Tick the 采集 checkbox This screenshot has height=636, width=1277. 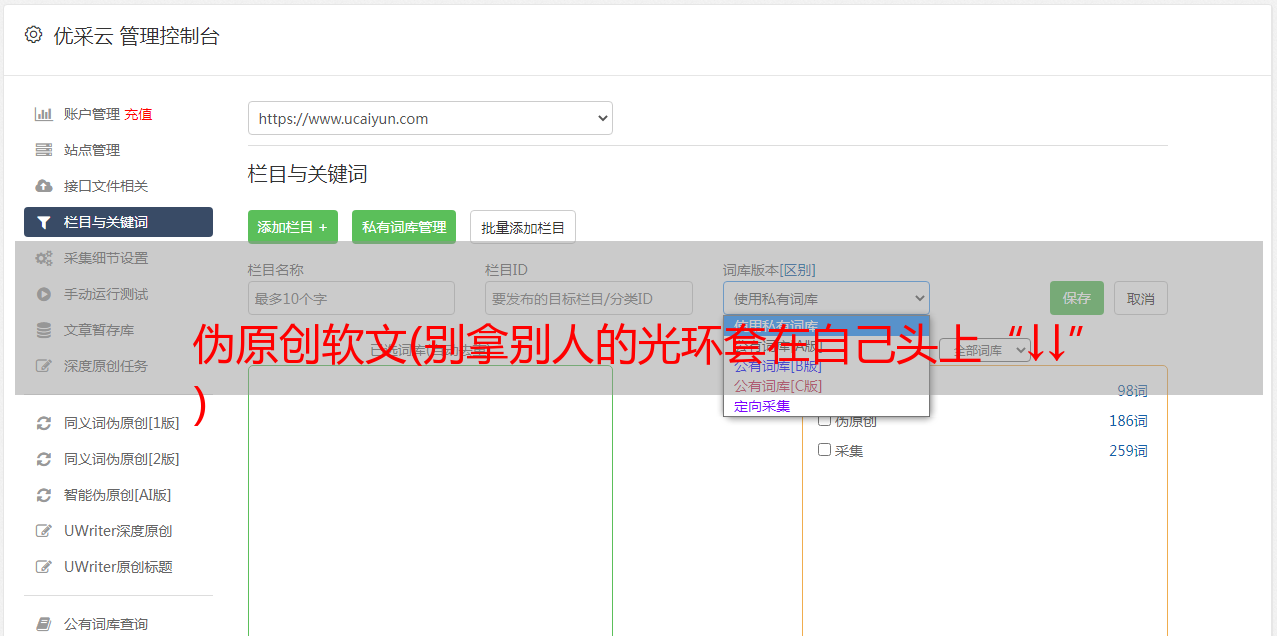tap(825, 450)
